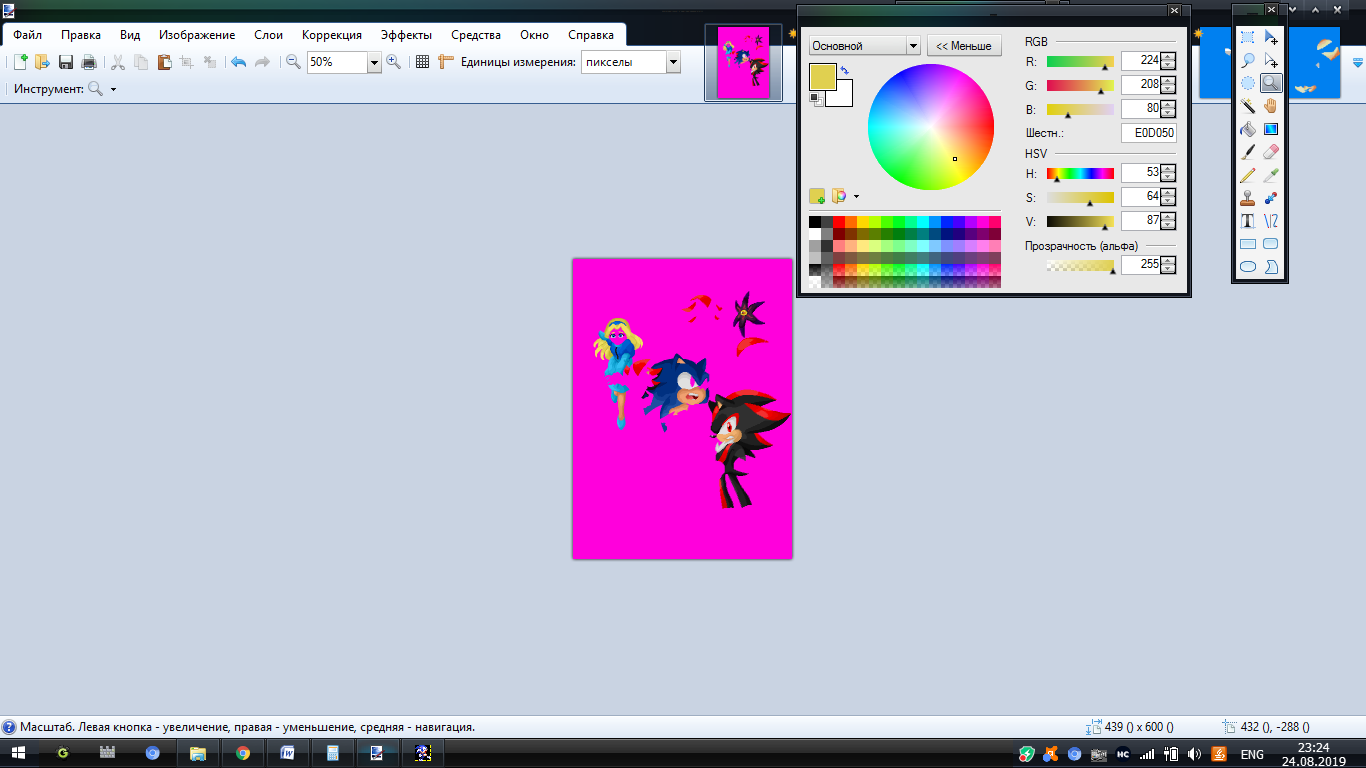
Task: Click the Windows Start button
Action: [18, 753]
